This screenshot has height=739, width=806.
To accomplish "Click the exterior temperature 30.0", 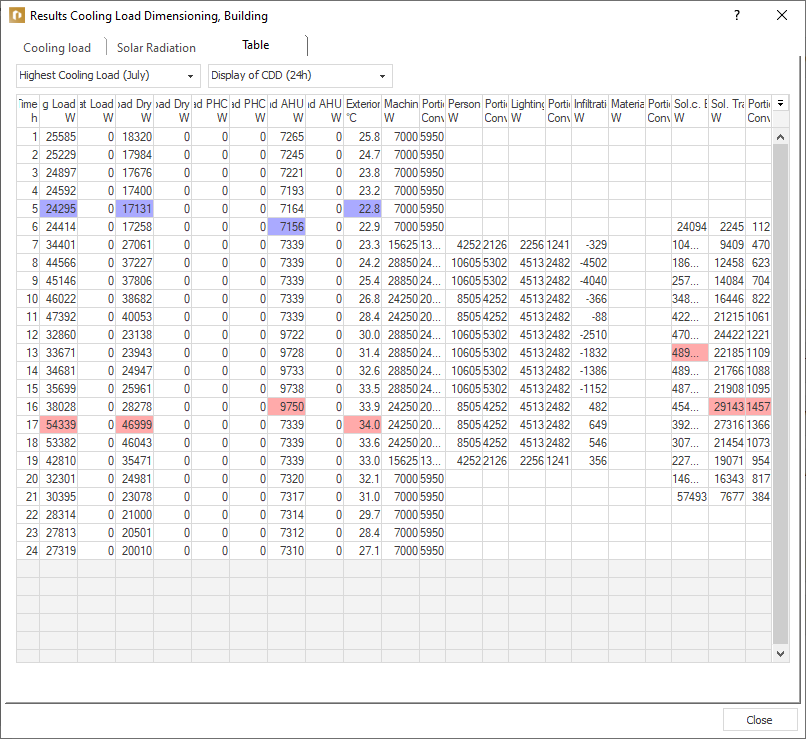I will pyautogui.click(x=362, y=335).
